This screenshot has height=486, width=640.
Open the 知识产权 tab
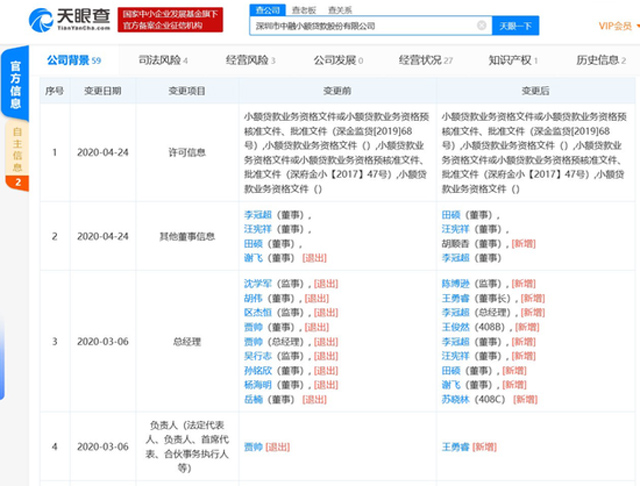coord(513,60)
